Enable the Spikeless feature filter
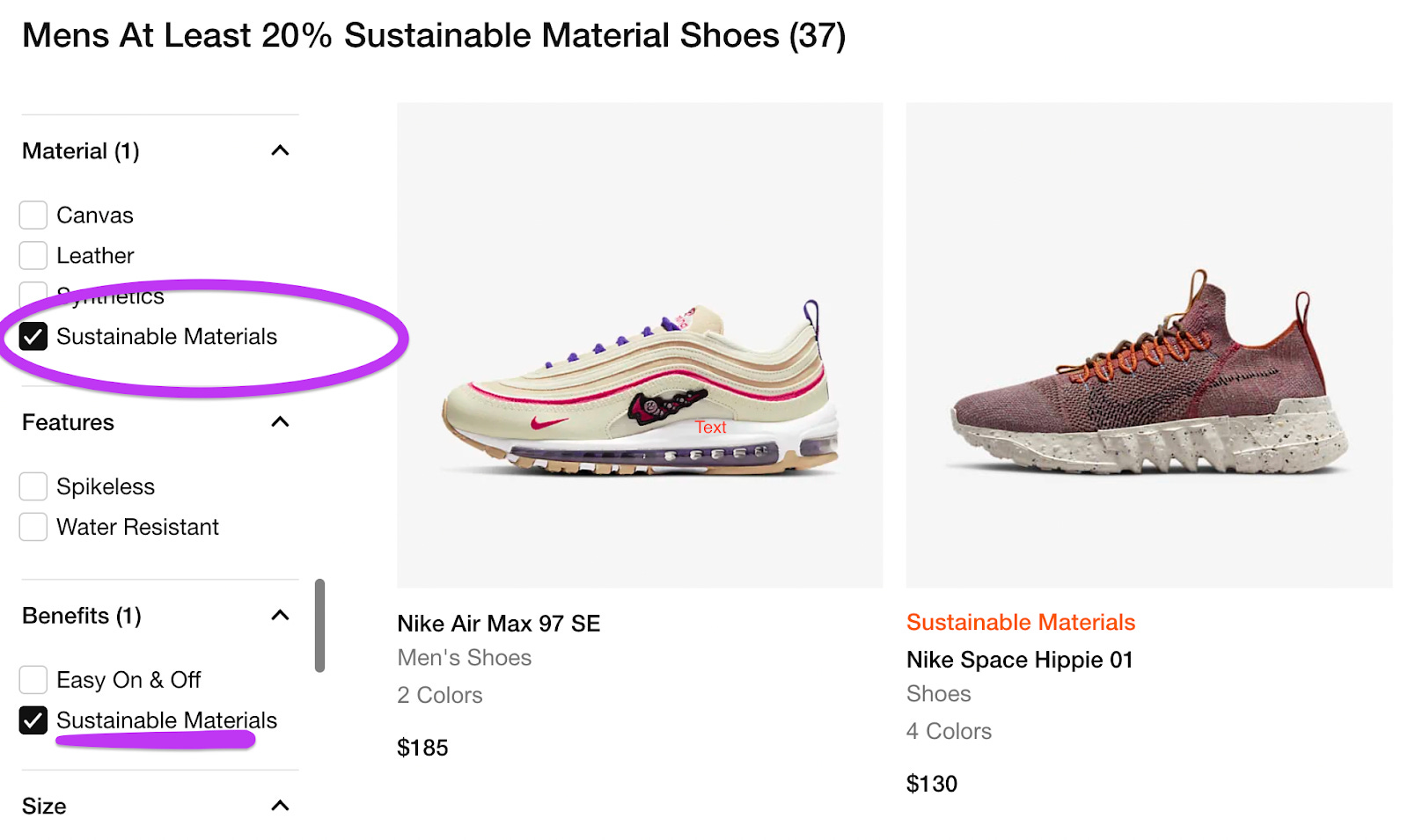This screenshot has height=840, width=1408. click(33, 486)
